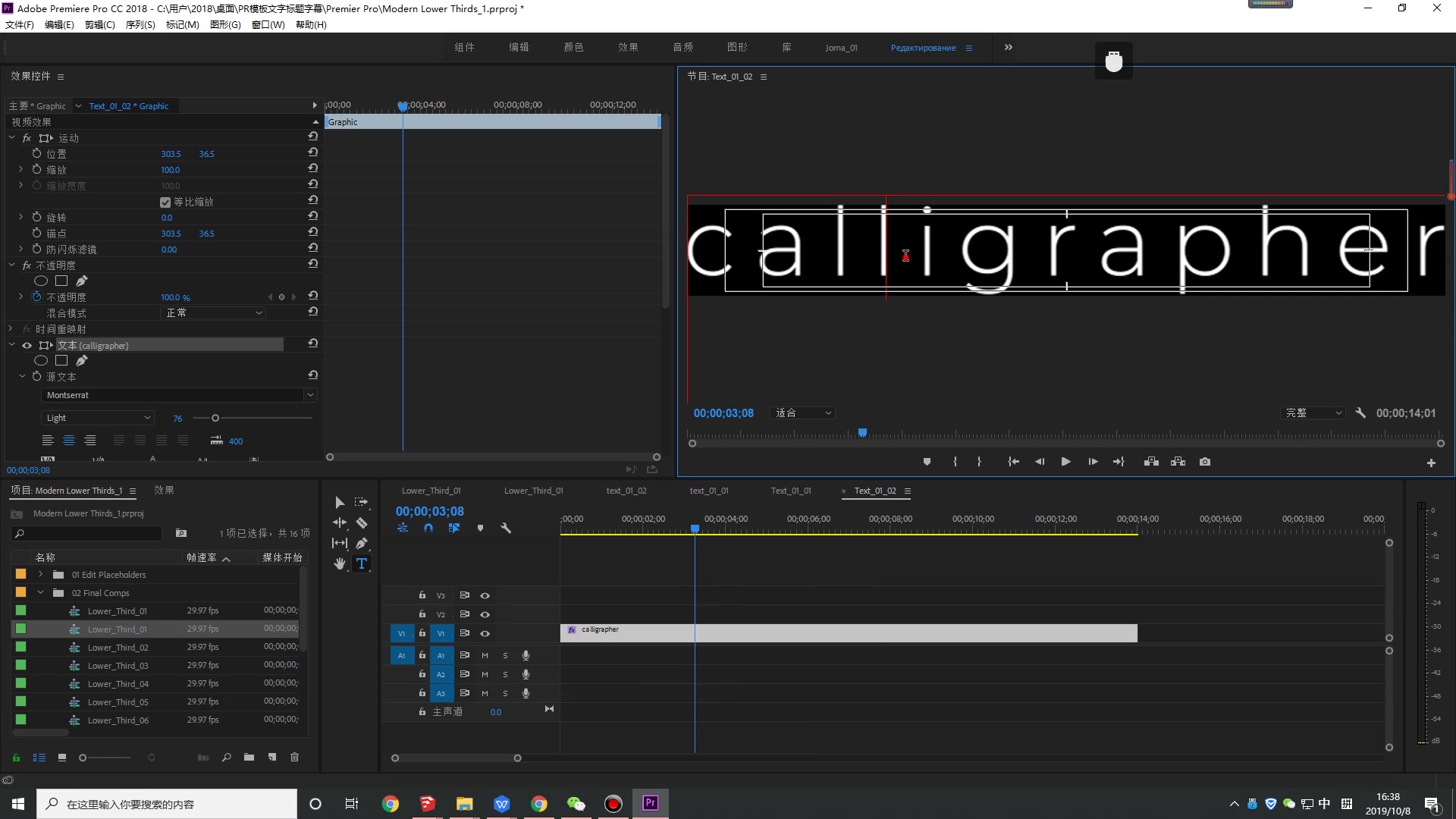Toggle the uniform scale checkbox
This screenshot has width=1456, height=819.
click(165, 202)
